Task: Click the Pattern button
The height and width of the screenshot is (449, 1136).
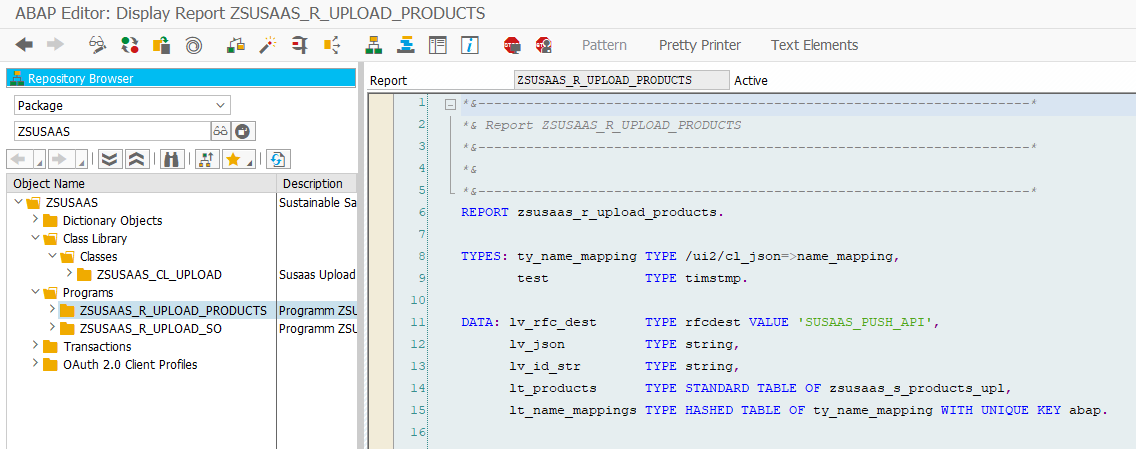Action: [604, 45]
